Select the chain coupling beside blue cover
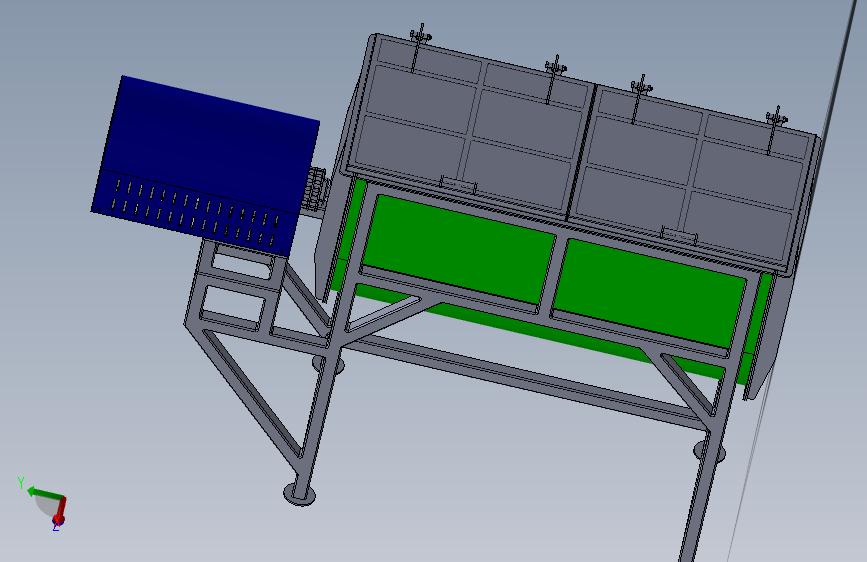This screenshot has height=562, width=867. tap(316, 191)
